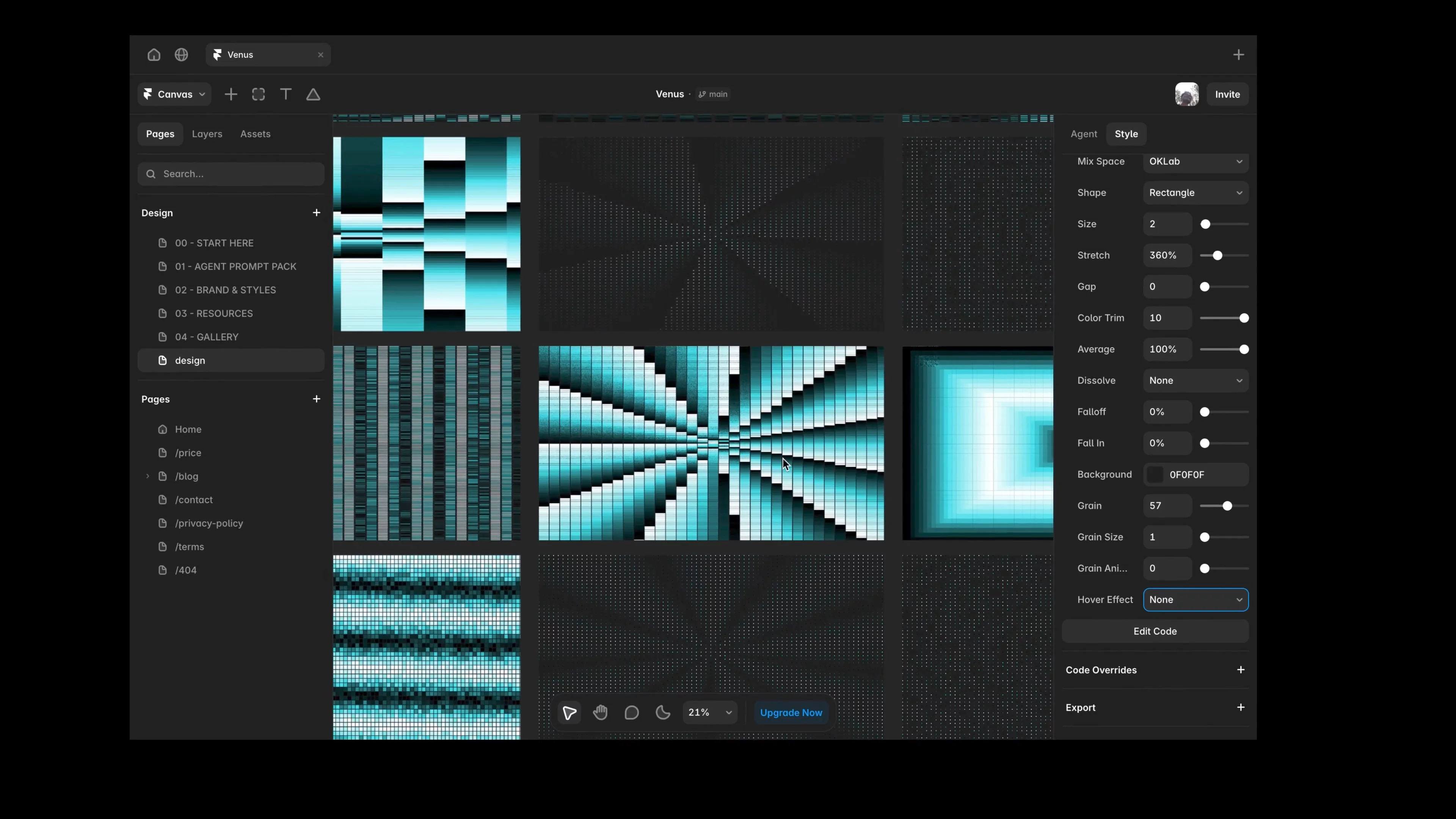
Task: Open the /contact page
Action: tap(231, 500)
